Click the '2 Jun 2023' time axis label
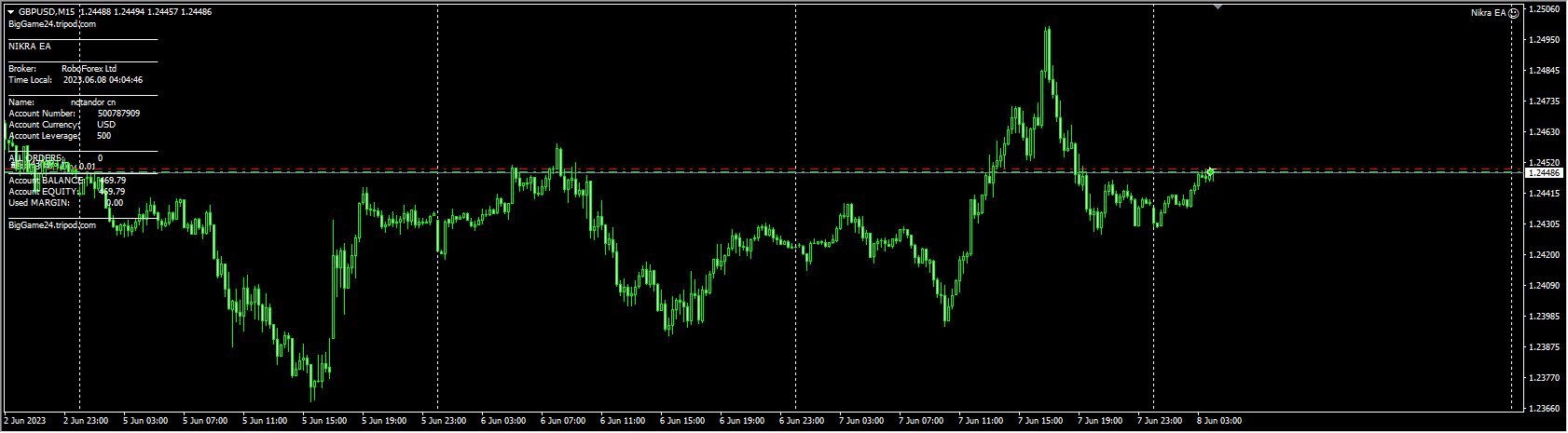Screen dimensions: 1568x433 (25, 421)
